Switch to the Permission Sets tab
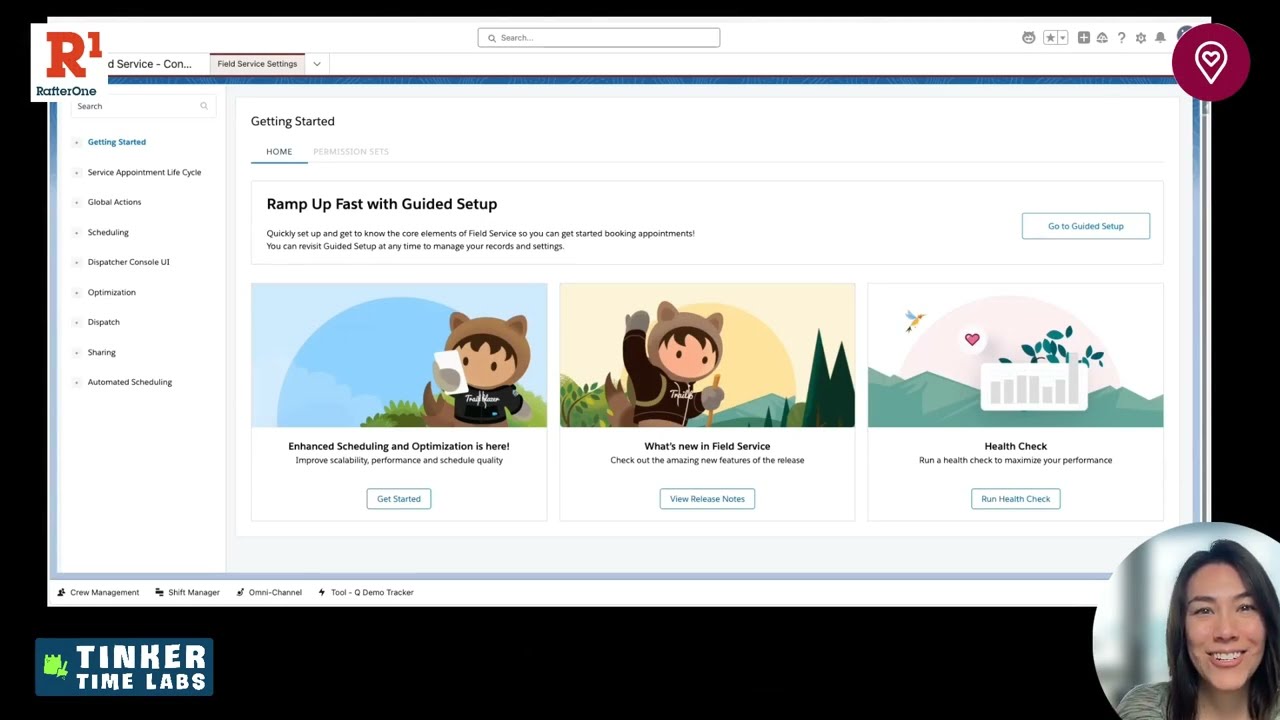Screen dimensions: 1280x720 (x=351, y=151)
